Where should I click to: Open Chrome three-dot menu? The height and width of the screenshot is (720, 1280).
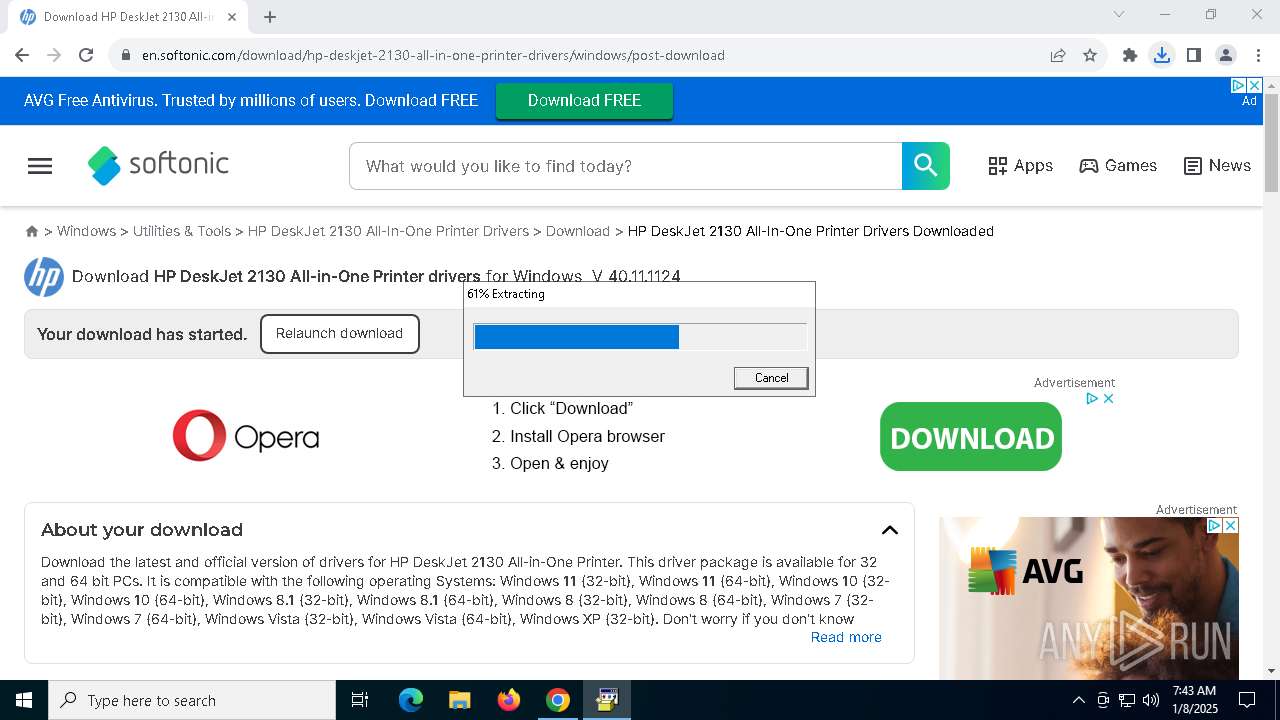[x=1258, y=55]
